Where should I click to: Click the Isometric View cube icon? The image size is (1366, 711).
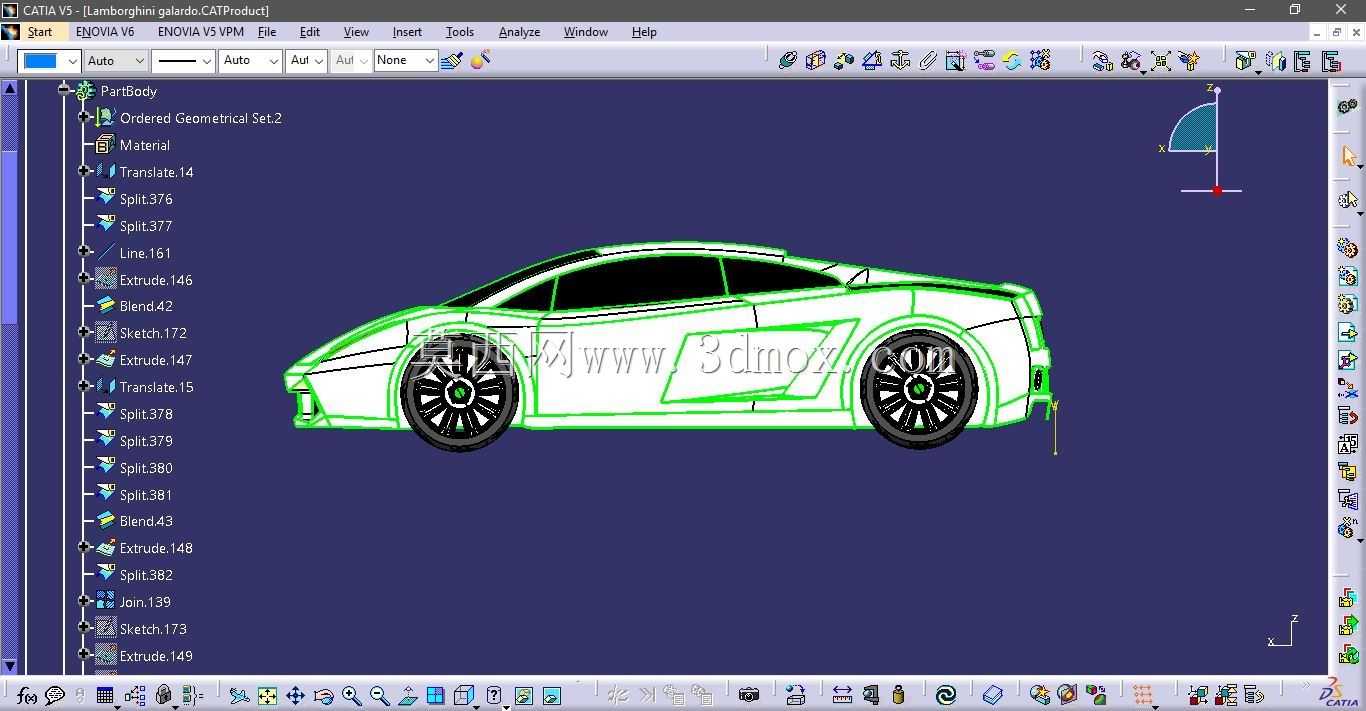pyautogui.click(x=463, y=695)
